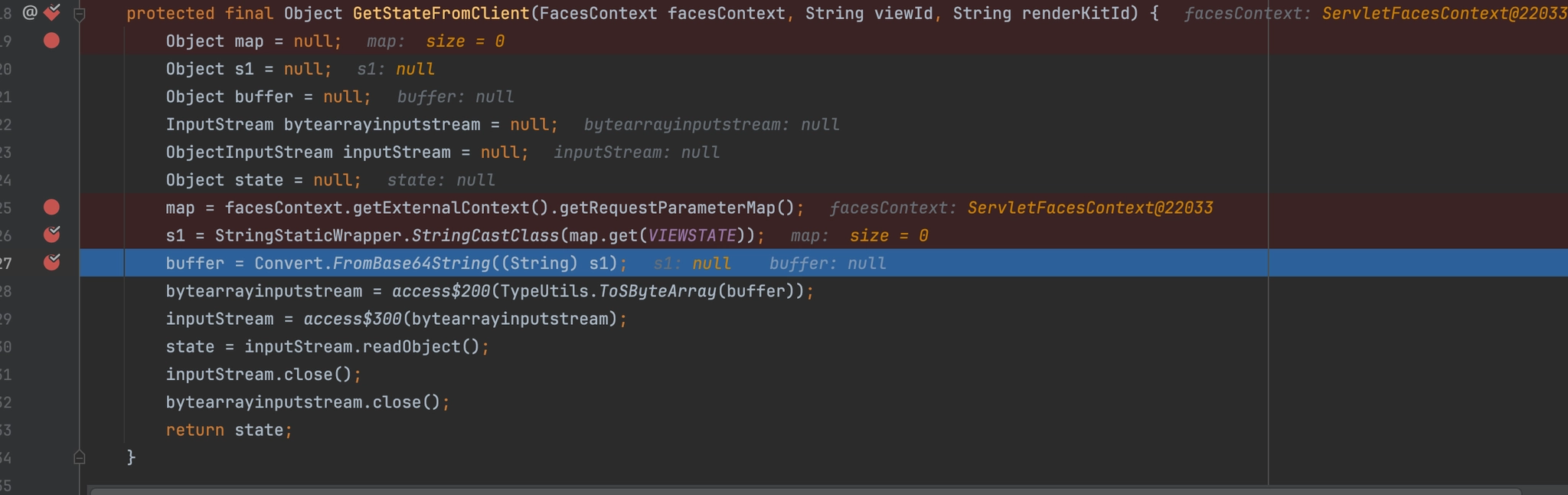
Task: Click the @ annotation gutter icon
Action: (30, 12)
